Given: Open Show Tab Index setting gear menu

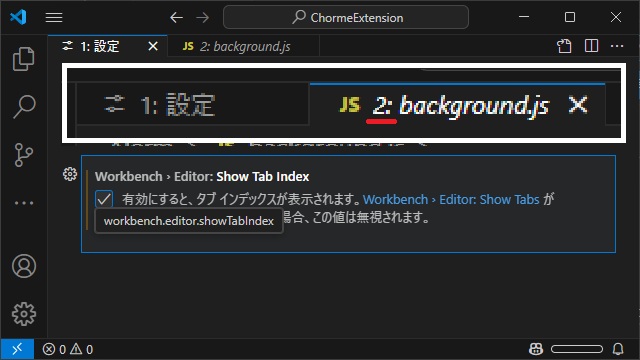Looking at the screenshot, I should click(x=70, y=174).
